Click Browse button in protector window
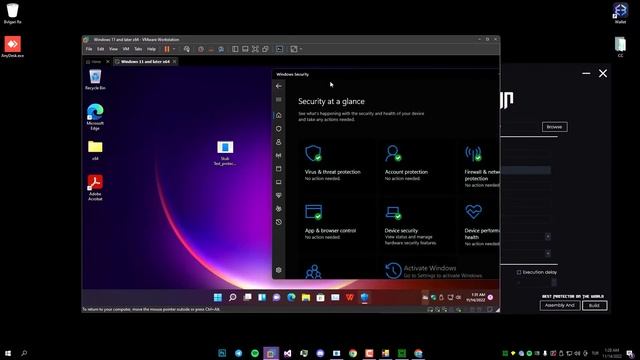Viewport: 640px width, 360px height. 554,127
